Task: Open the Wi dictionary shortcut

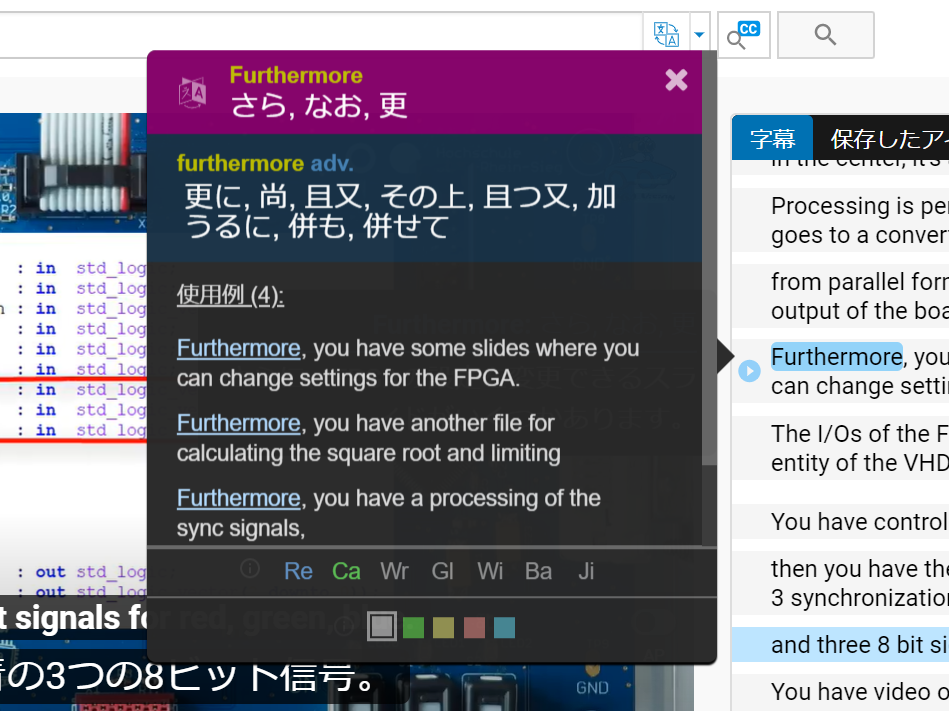Action: tap(490, 571)
